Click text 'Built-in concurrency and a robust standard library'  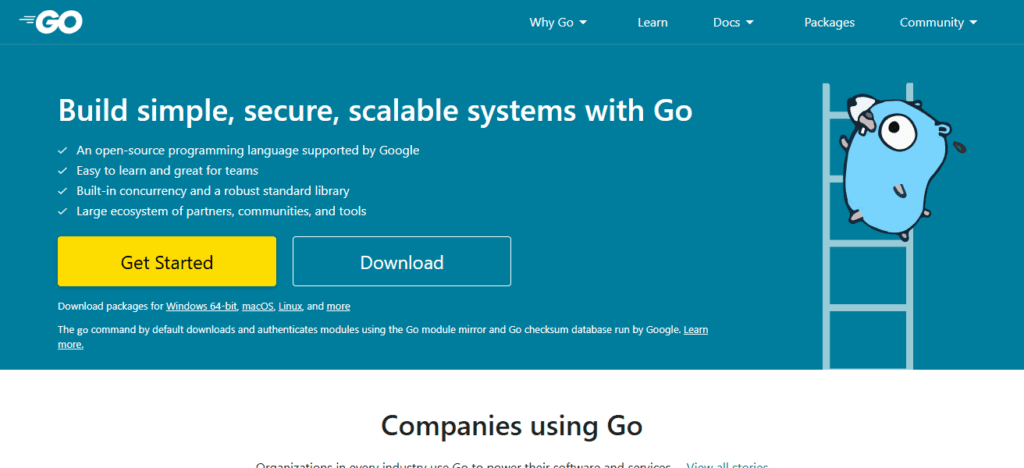(213, 191)
